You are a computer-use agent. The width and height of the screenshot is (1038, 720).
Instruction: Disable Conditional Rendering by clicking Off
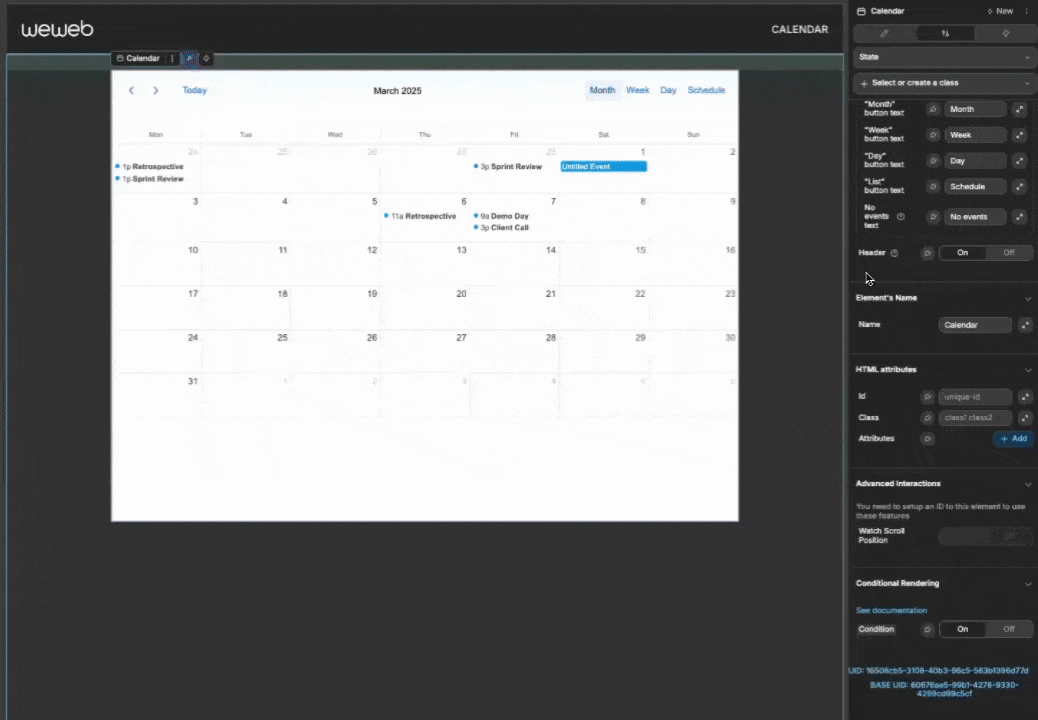point(1008,629)
